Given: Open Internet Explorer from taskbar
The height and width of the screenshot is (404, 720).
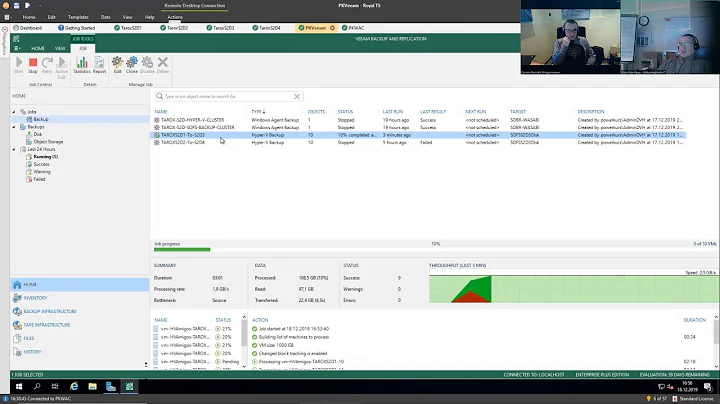Looking at the screenshot, I should (74, 387).
